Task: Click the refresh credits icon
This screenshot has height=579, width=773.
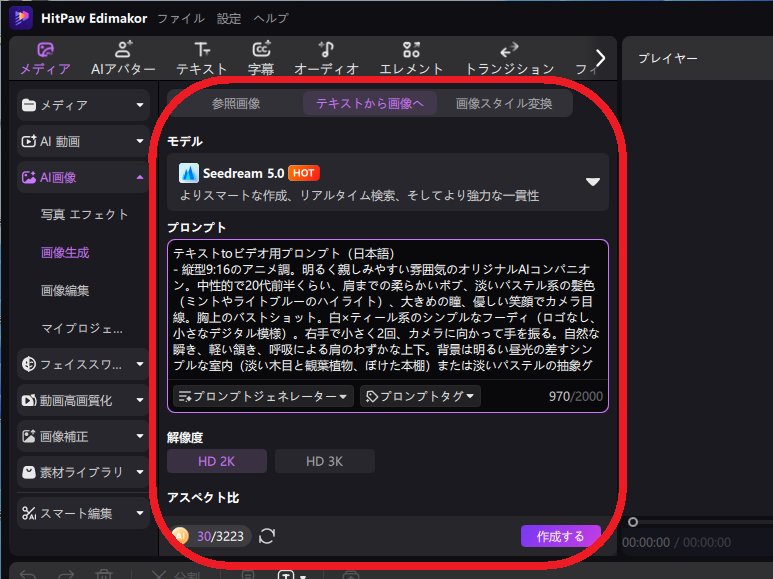Action: pos(267,536)
